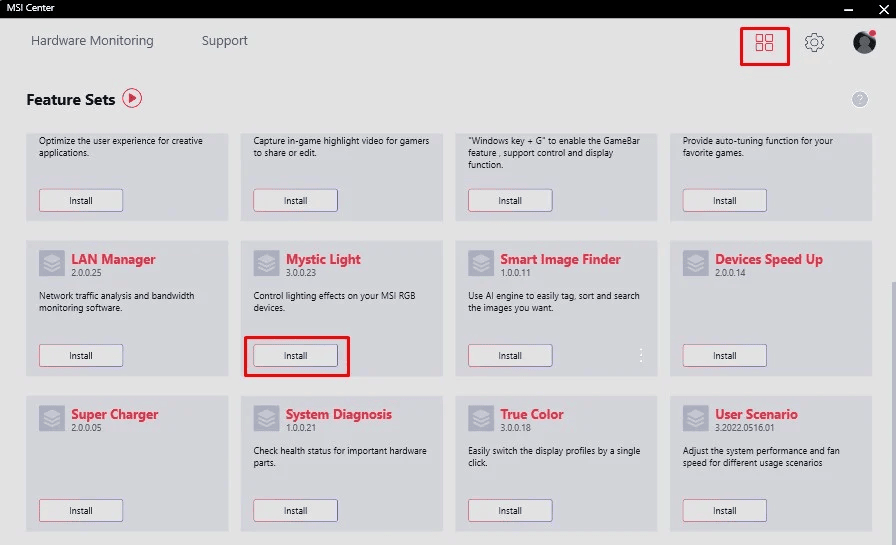Click the LAN Manager title
Image resolution: width=896 pixels, height=545 pixels.
113,259
